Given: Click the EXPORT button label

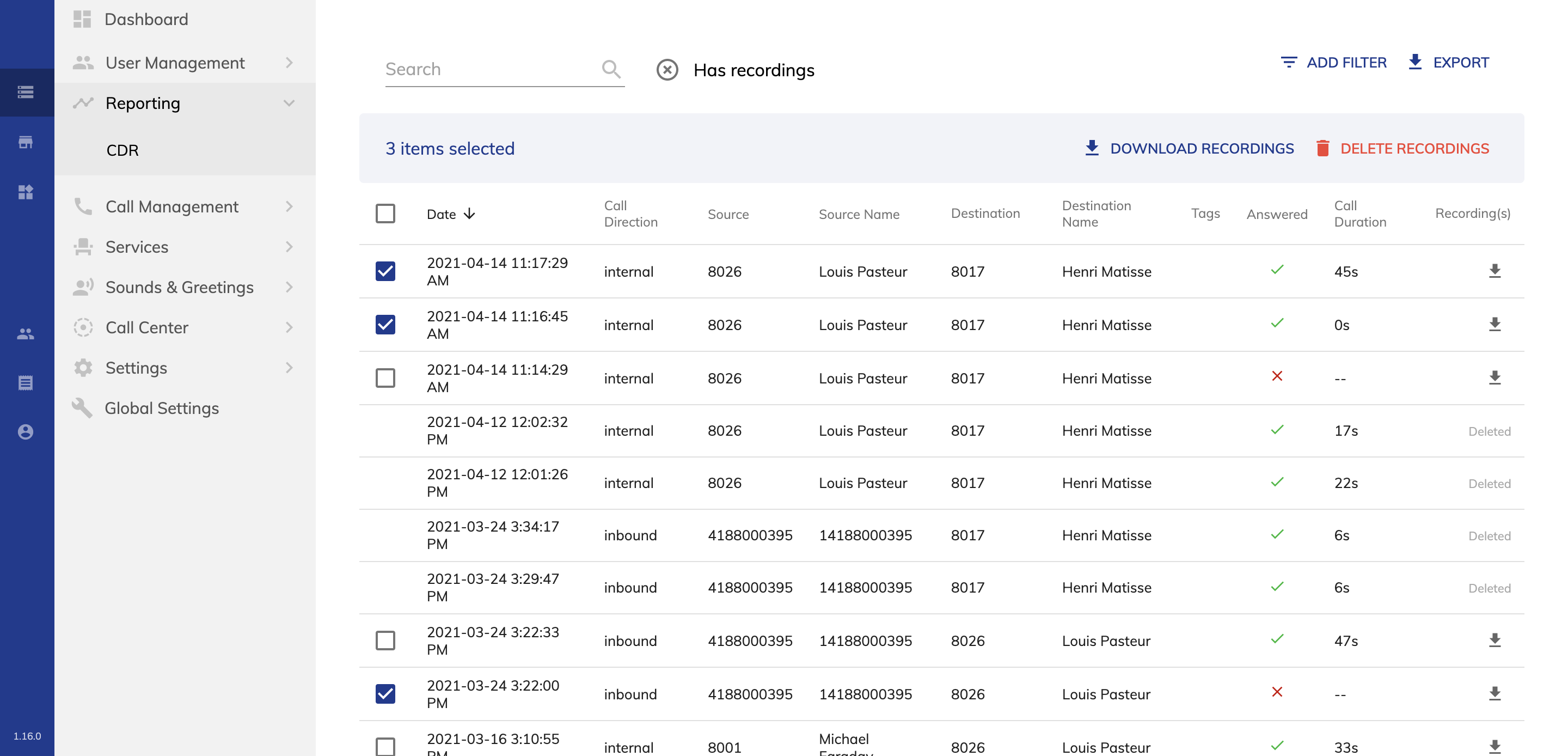Looking at the screenshot, I should coord(1461,62).
